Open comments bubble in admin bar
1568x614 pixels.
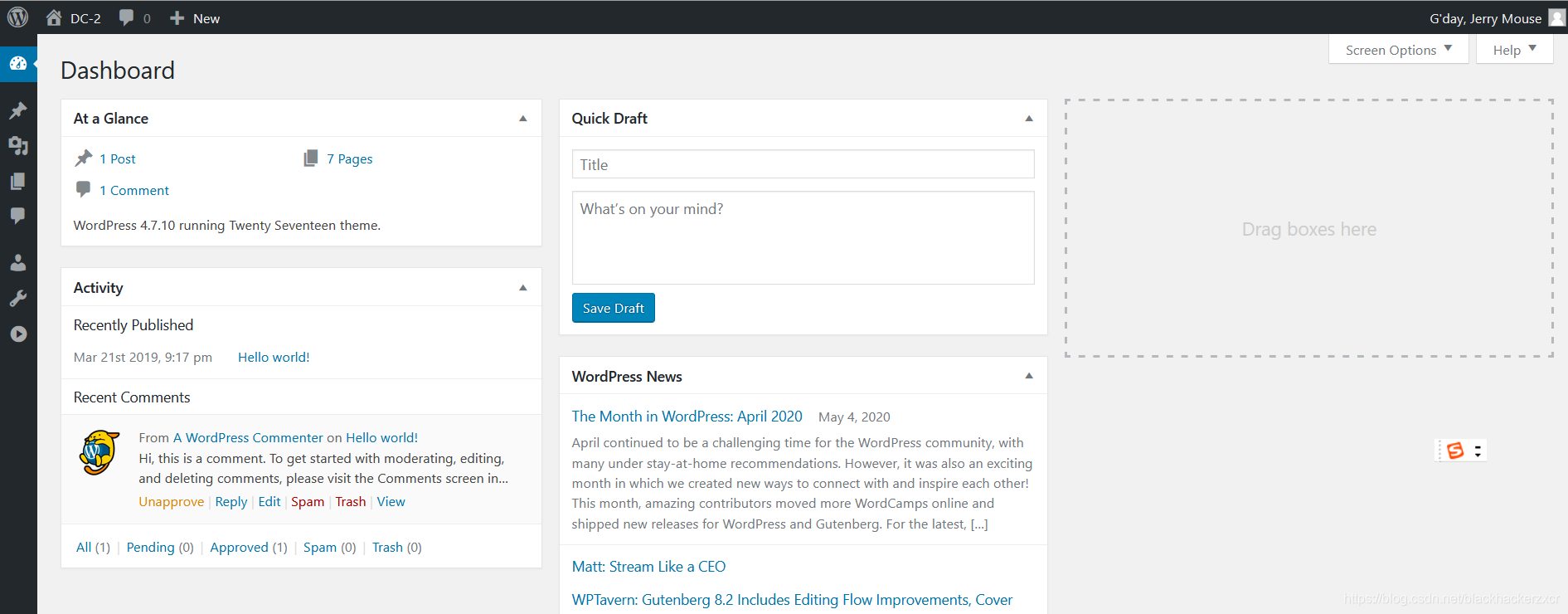(126, 17)
